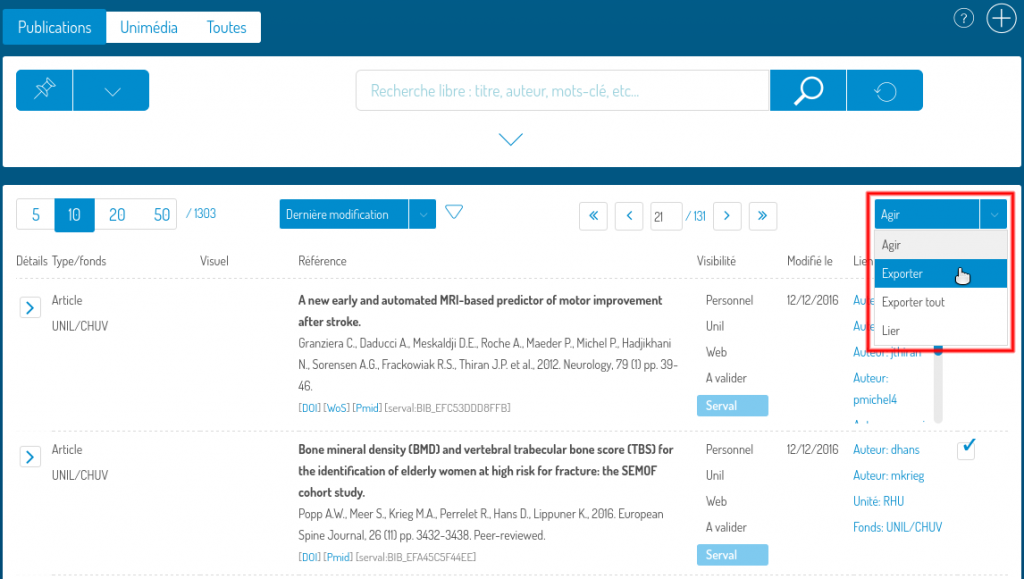Choose Lier from the action menu
Screen dimensions: 1024x579
tap(940, 330)
